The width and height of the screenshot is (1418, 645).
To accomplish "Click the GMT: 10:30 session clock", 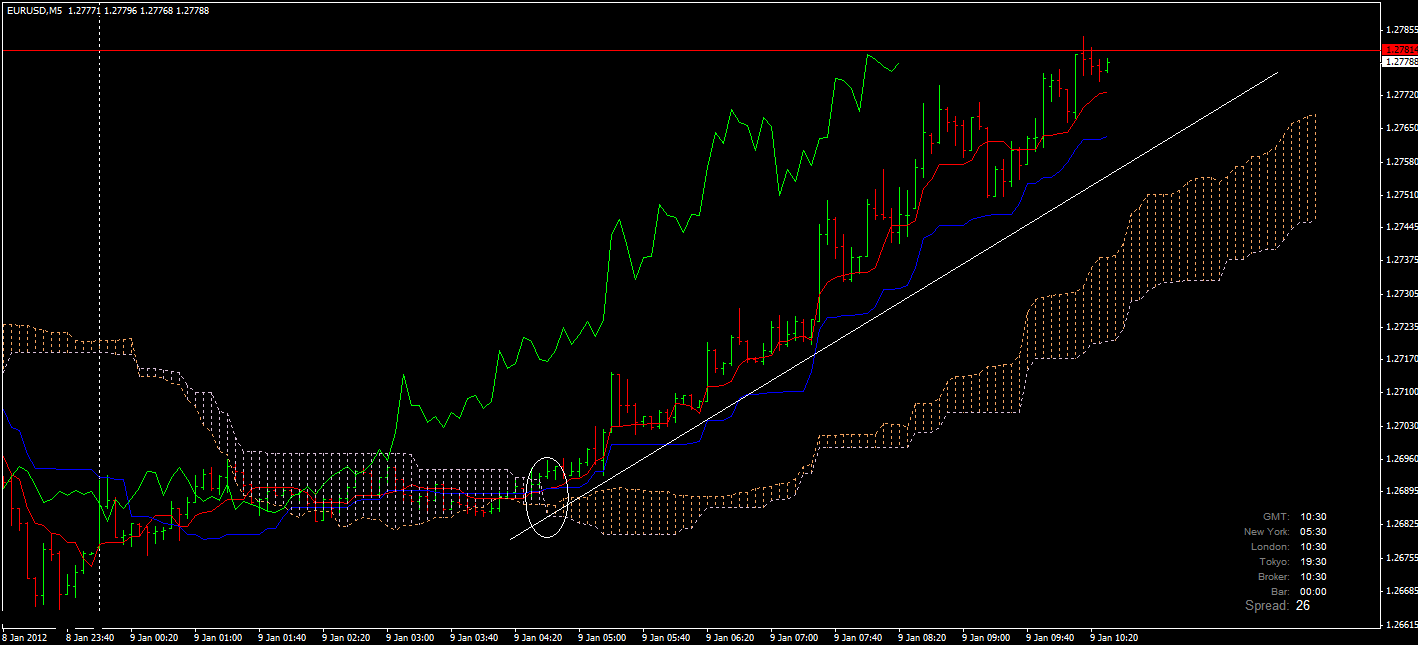I will click(x=1295, y=517).
